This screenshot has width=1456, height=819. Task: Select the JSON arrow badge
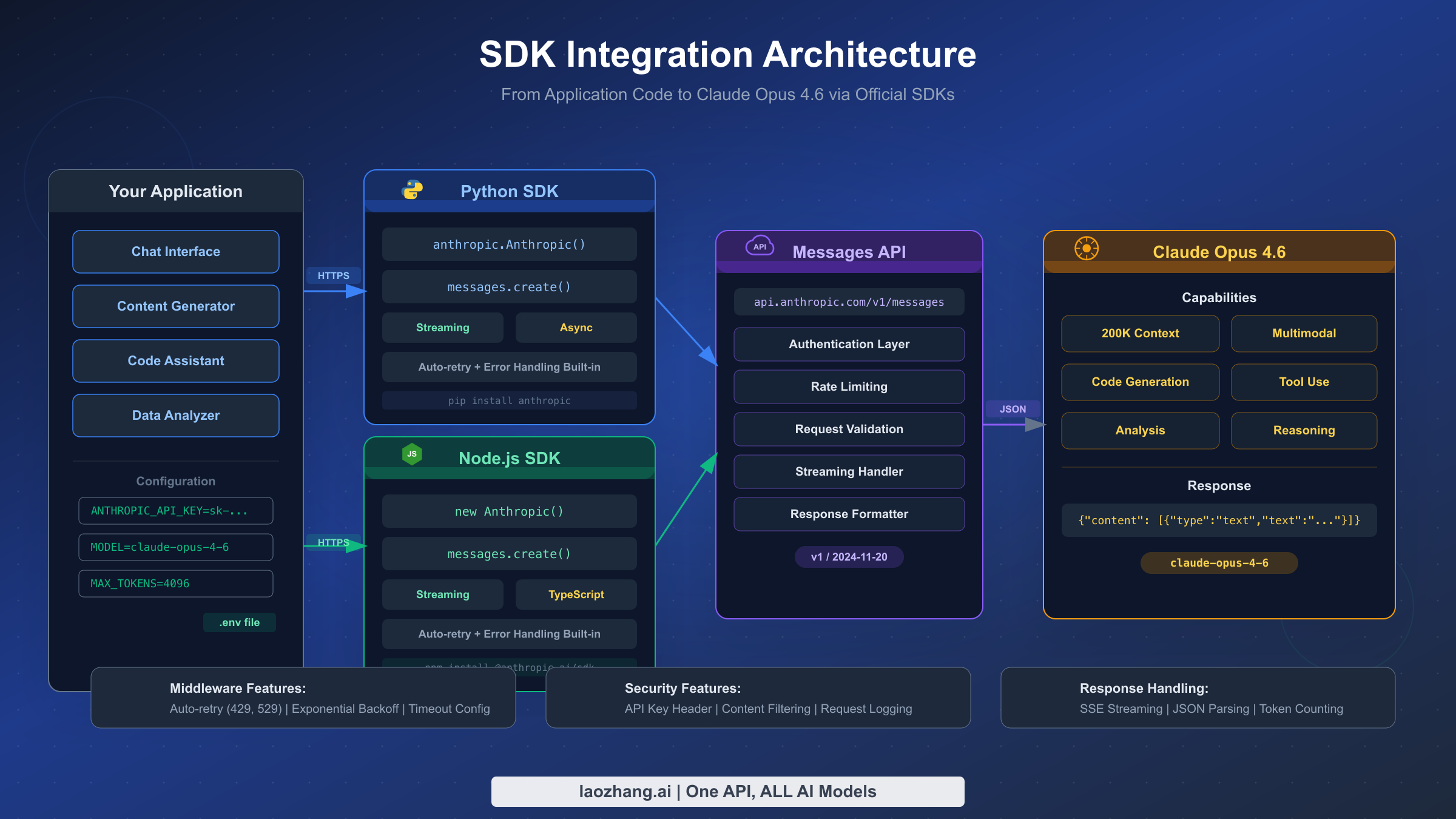1013,409
